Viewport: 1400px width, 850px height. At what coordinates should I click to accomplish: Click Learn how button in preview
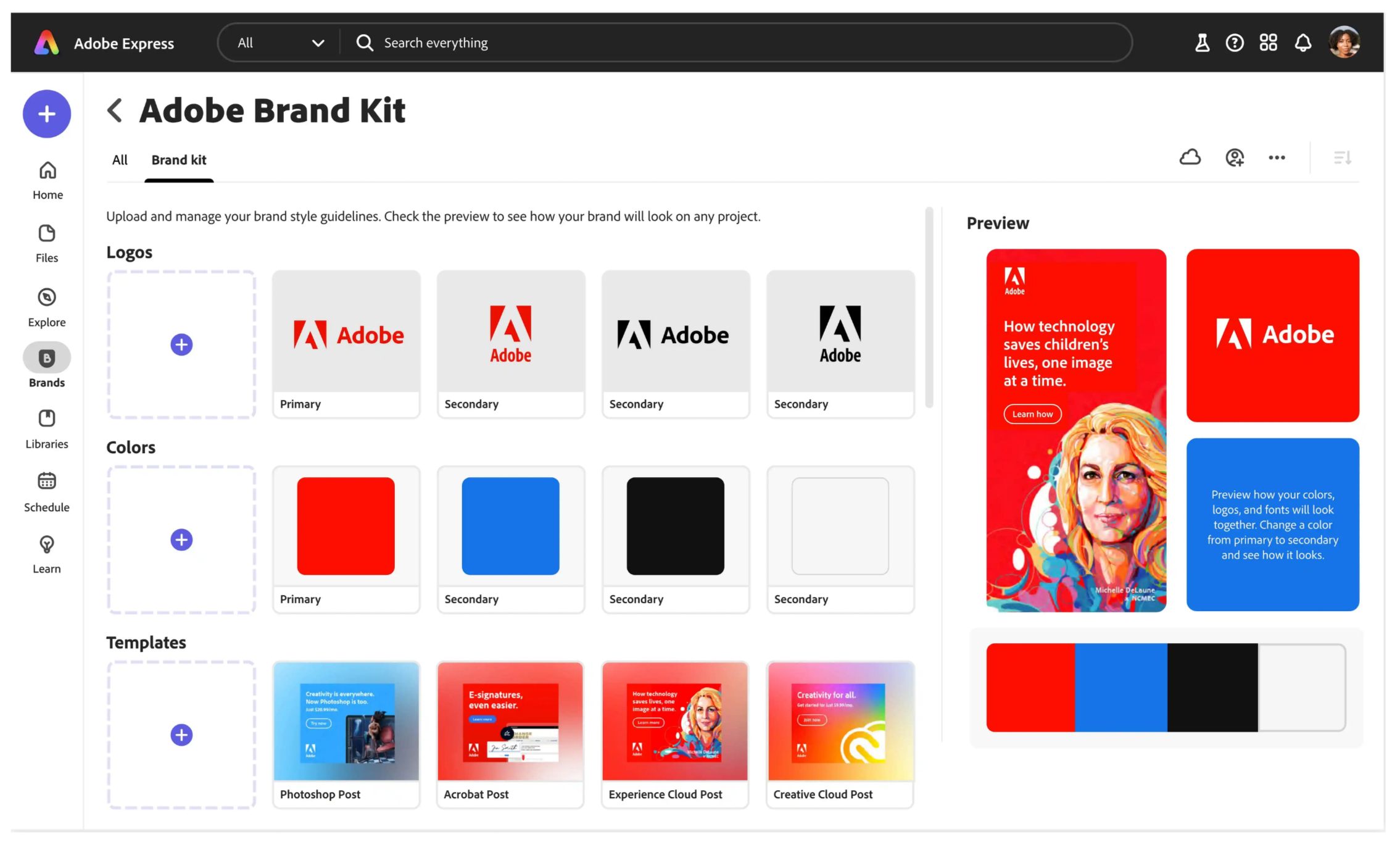click(1032, 414)
